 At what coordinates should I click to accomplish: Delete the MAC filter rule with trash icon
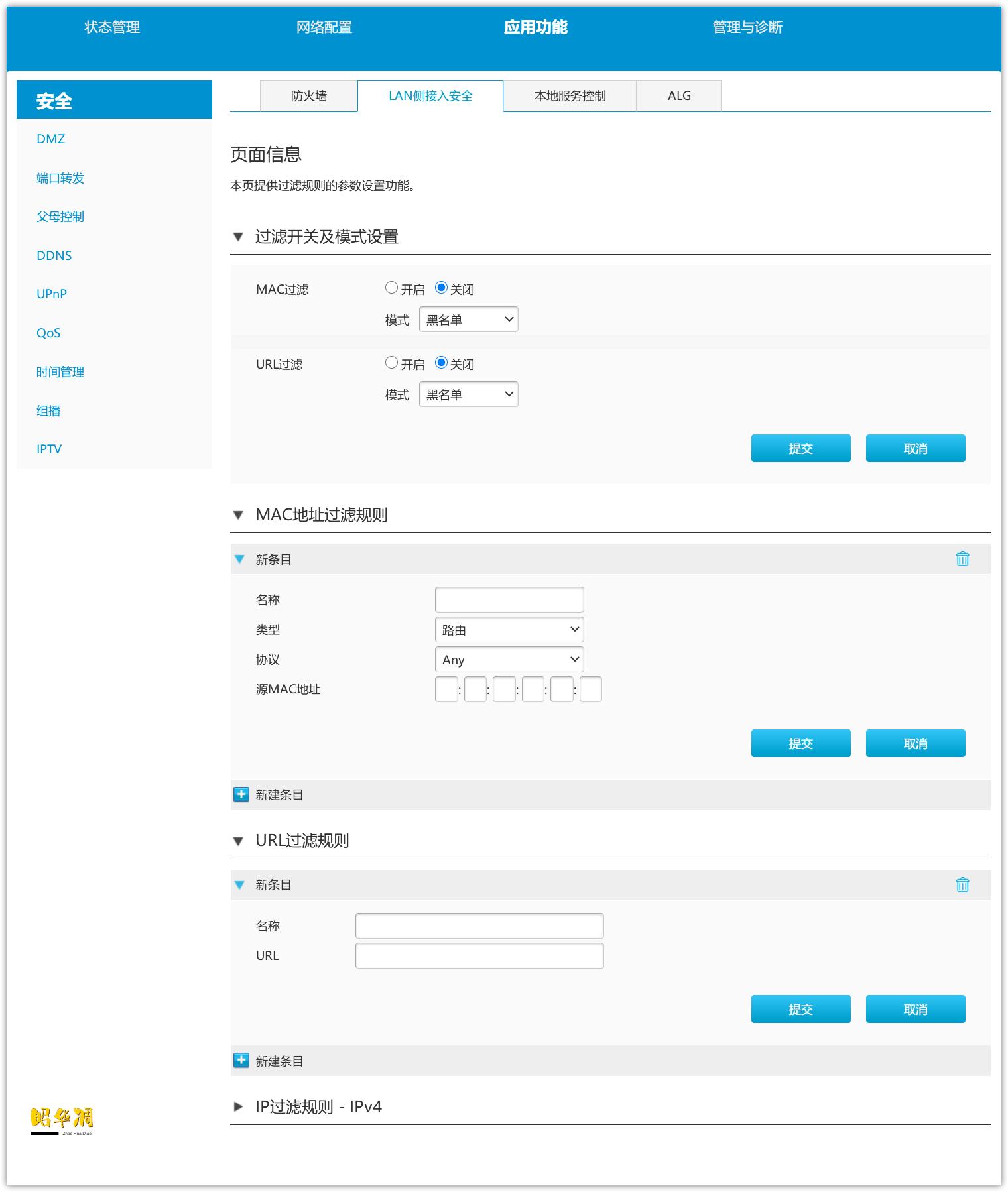click(x=962, y=559)
